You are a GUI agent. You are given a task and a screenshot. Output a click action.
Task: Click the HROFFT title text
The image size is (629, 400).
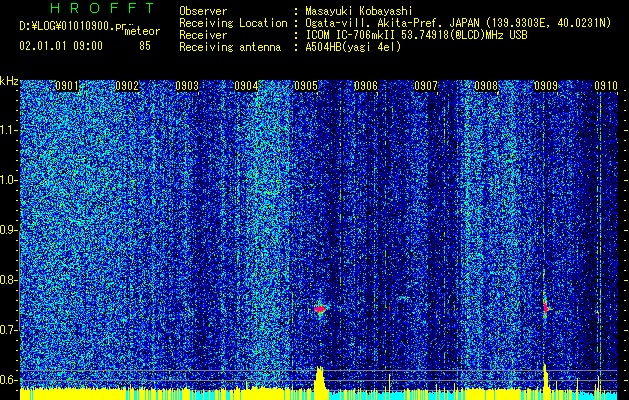click(102, 8)
